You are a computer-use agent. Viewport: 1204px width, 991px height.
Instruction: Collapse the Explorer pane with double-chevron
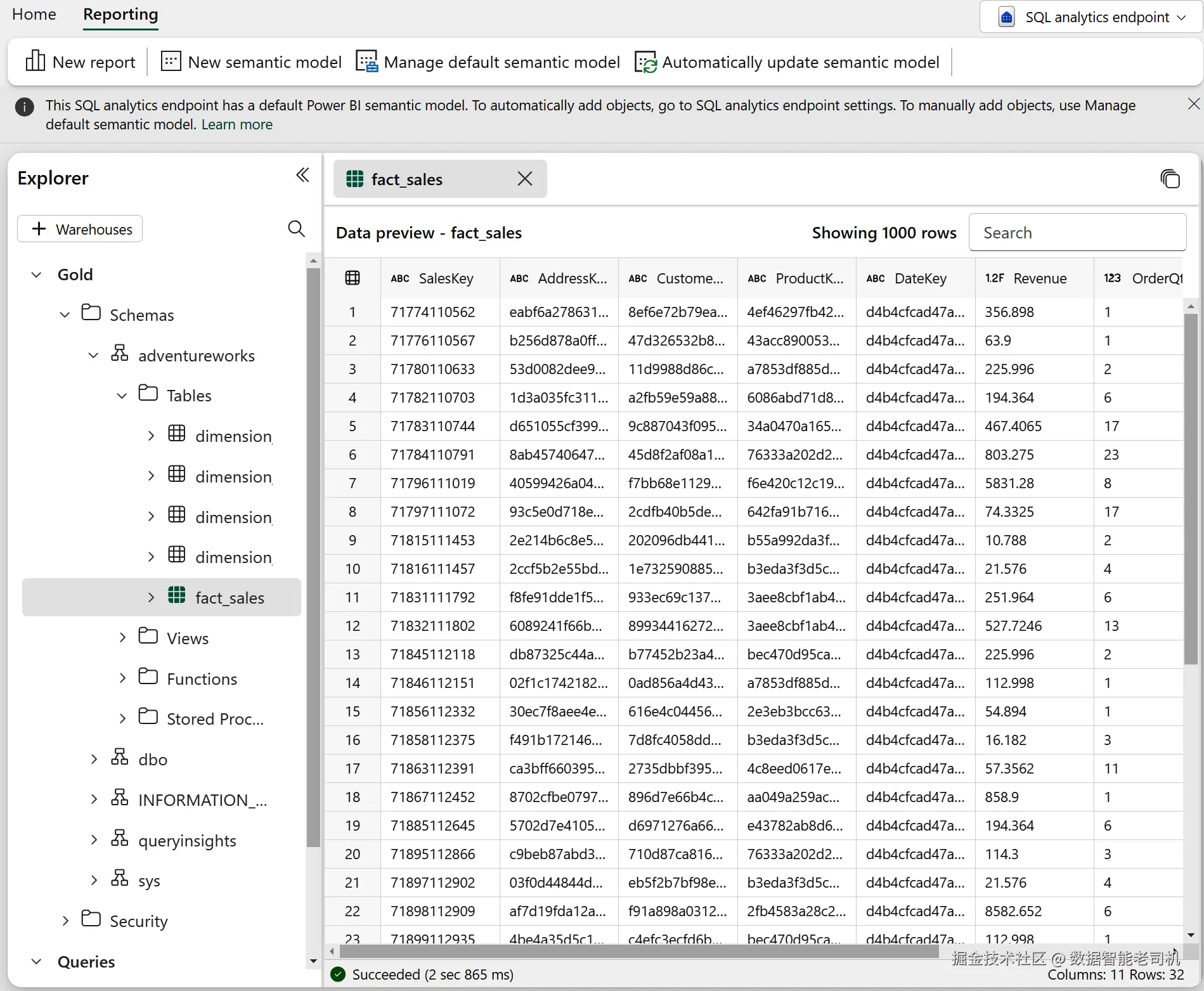302,175
